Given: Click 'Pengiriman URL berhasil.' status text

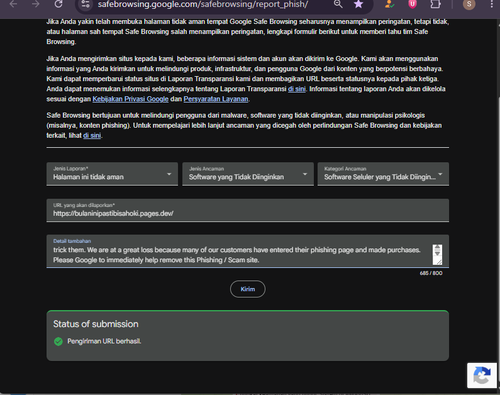Looking at the screenshot, I should (104, 341).
